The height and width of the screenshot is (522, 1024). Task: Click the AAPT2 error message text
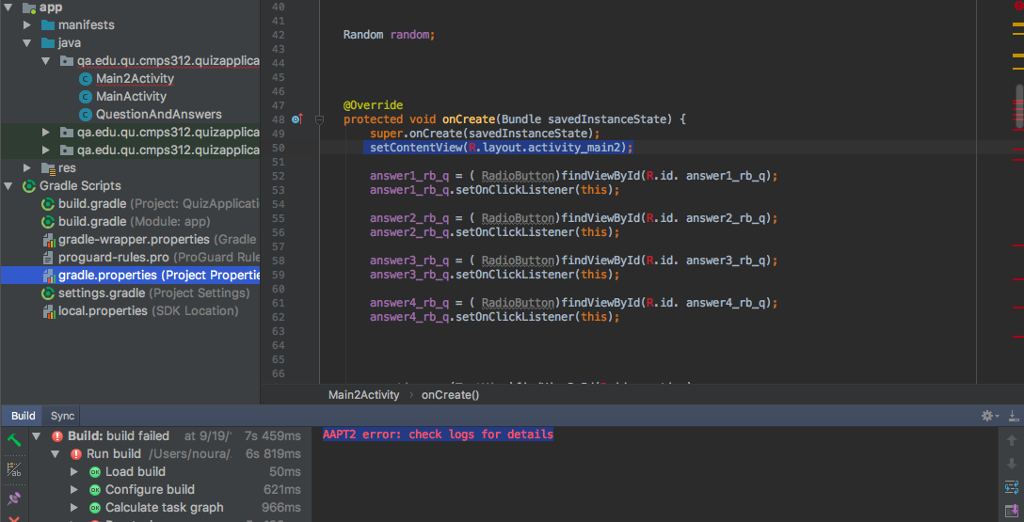coord(438,434)
